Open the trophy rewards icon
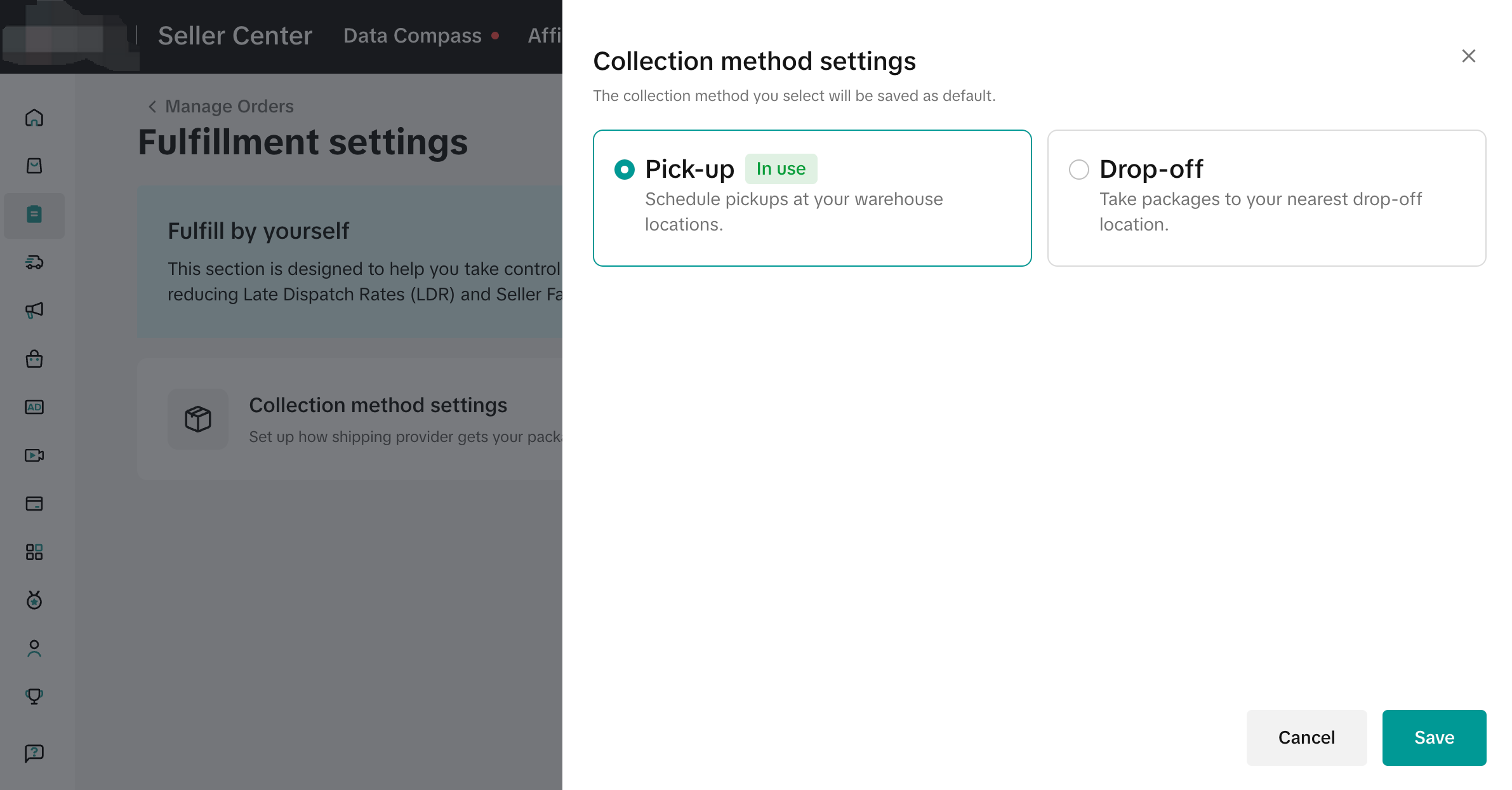The image size is (1512, 790). pos(34,697)
